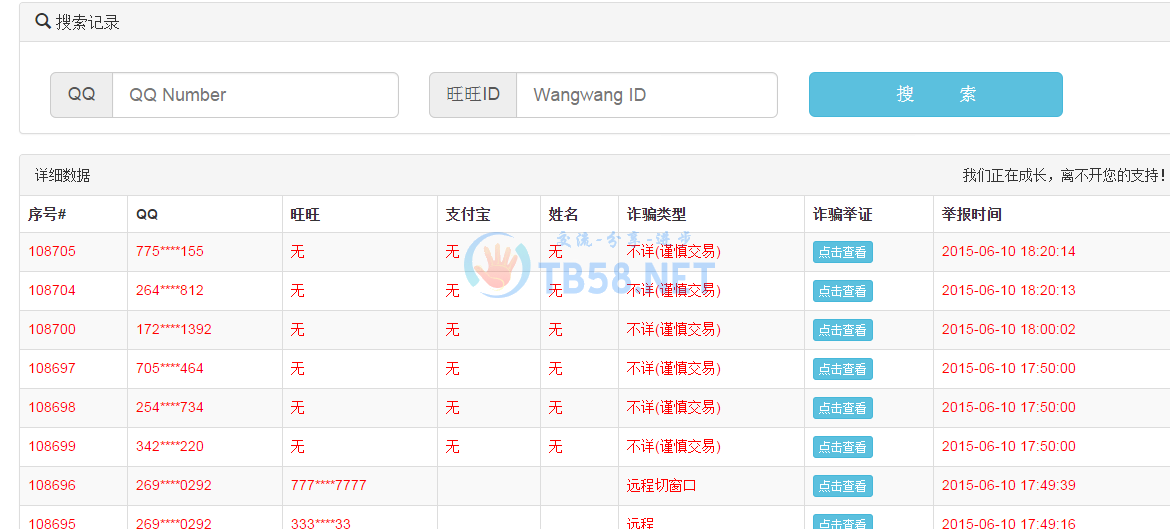Click the 旺旺 column header

tap(305, 214)
